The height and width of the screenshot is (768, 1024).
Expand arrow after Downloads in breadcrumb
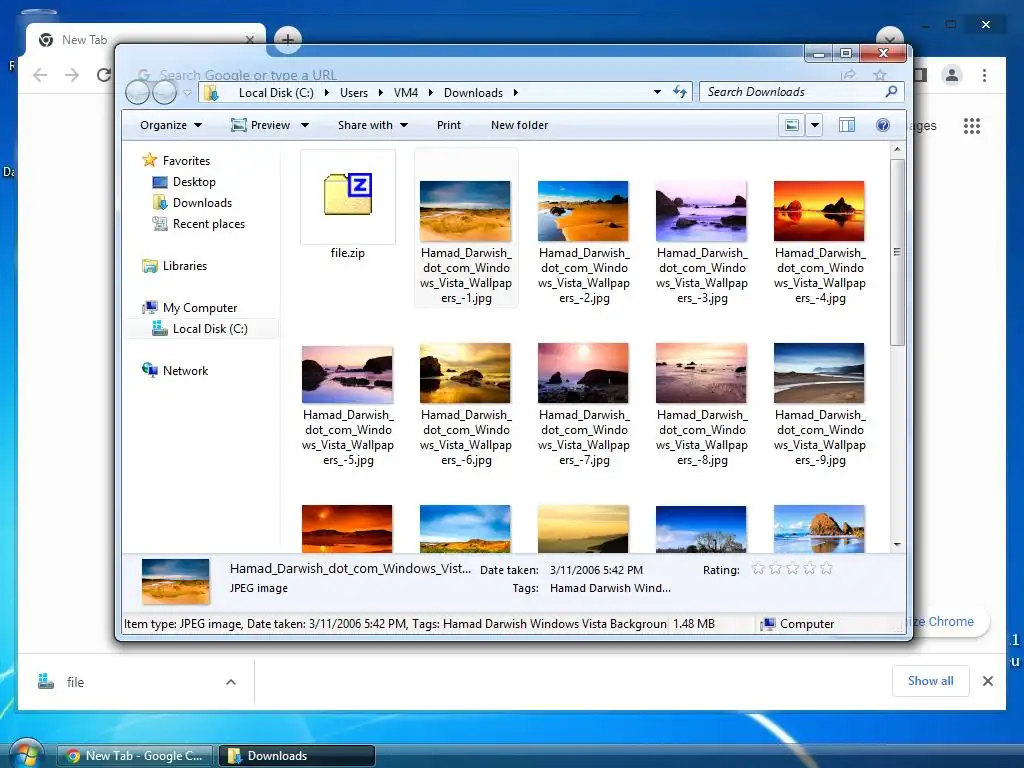point(515,93)
